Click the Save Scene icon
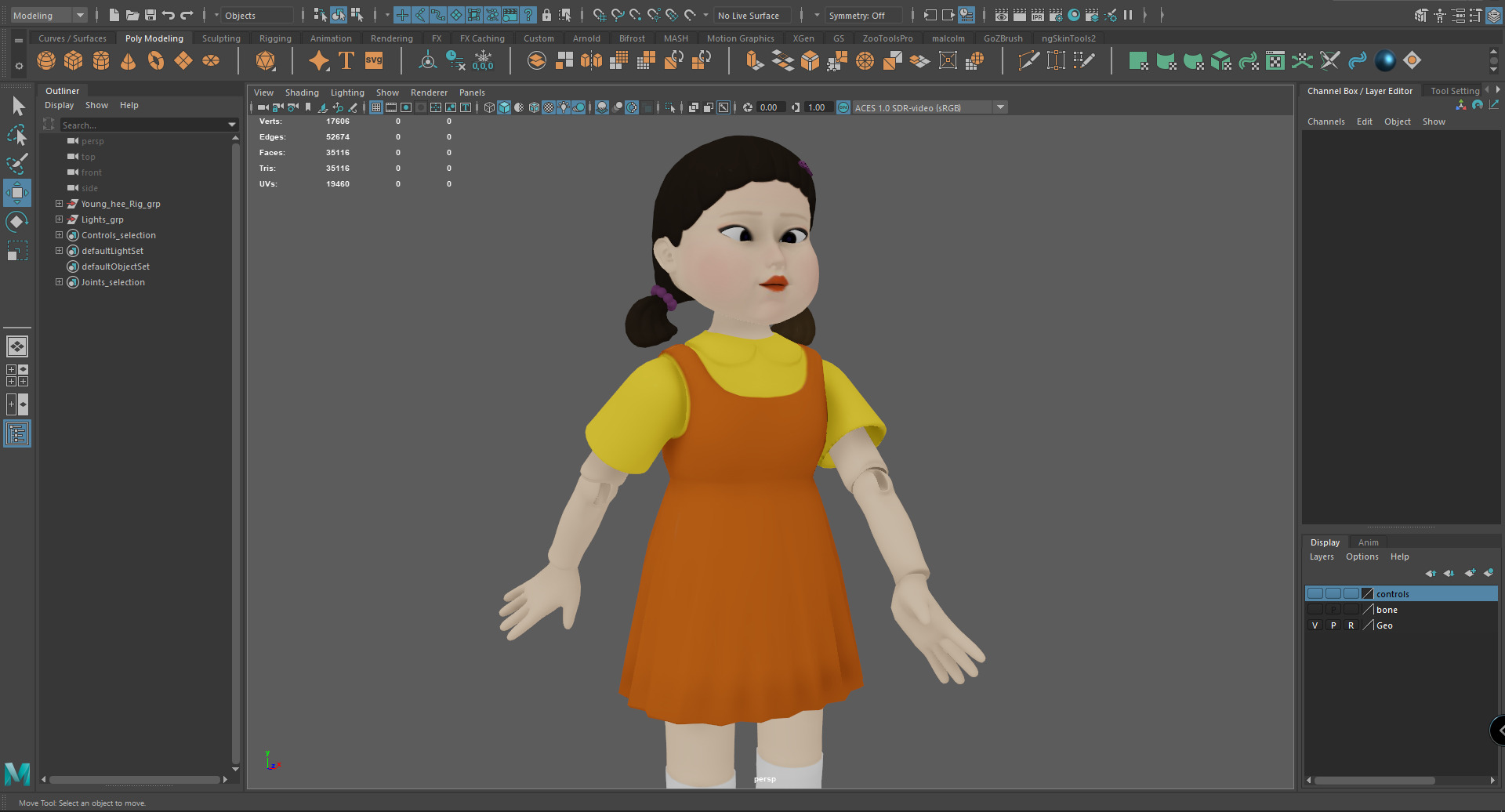The width and height of the screenshot is (1505, 812). pos(150,15)
